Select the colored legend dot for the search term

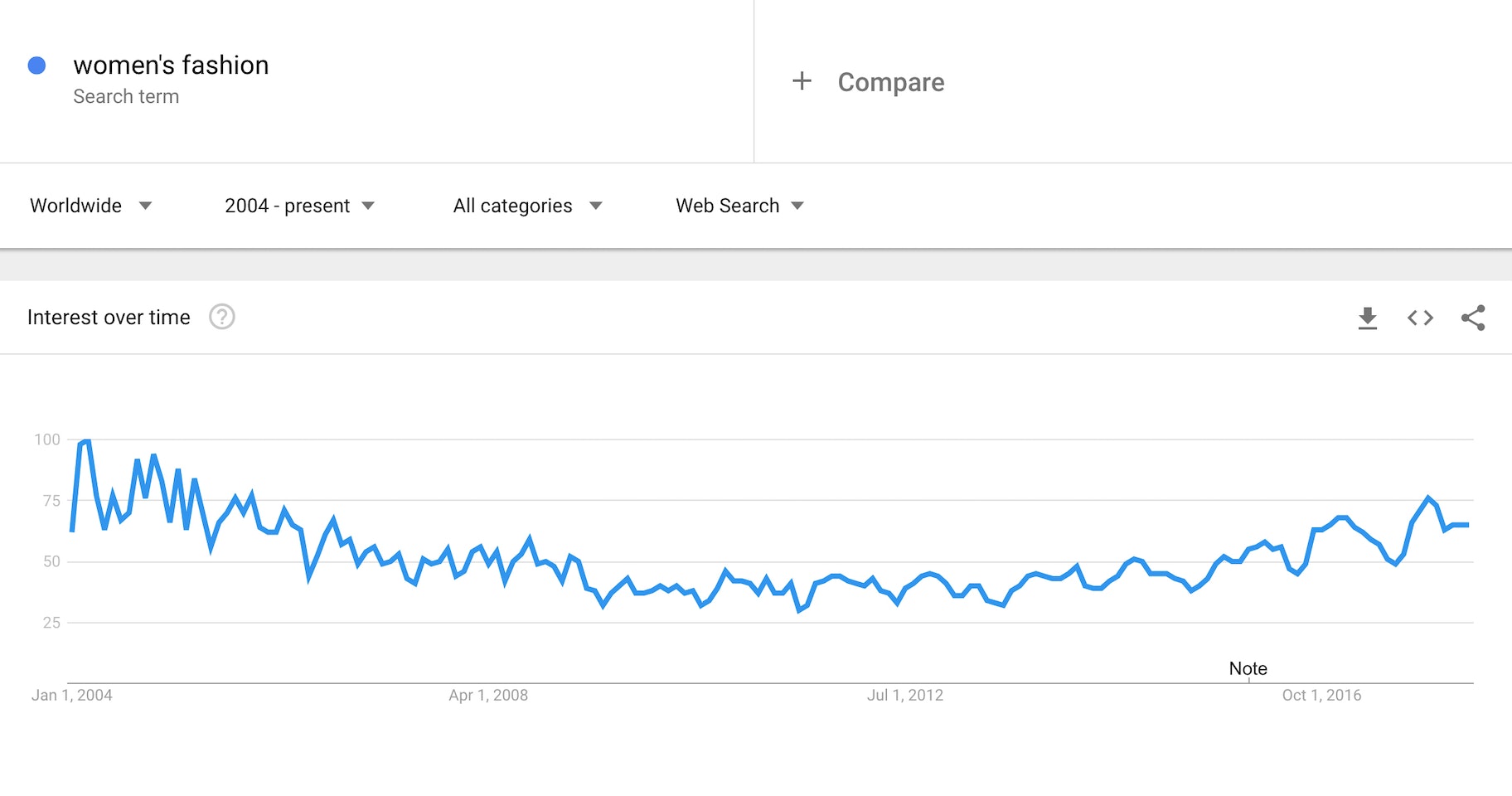[37, 65]
